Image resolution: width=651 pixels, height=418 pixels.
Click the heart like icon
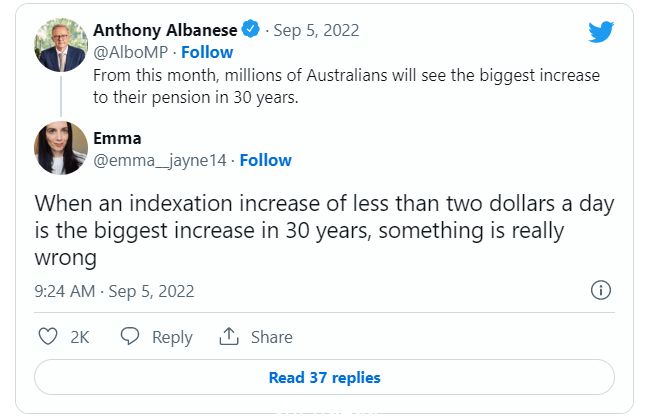[x=48, y=337]
